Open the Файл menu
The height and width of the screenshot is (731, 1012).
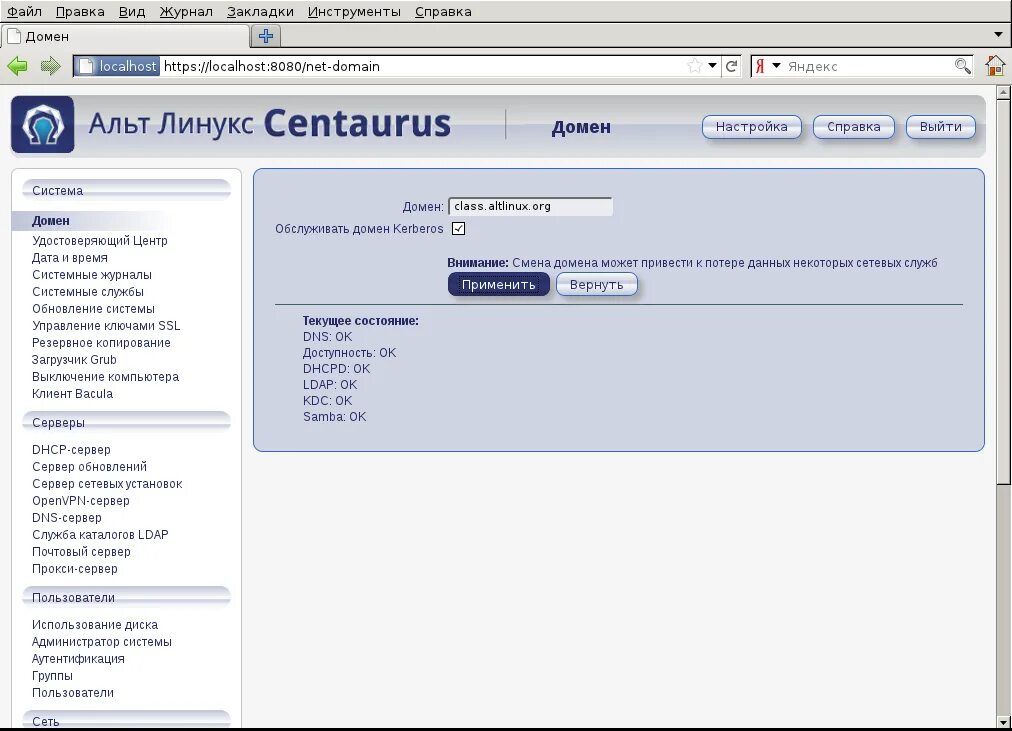point(24,12)
